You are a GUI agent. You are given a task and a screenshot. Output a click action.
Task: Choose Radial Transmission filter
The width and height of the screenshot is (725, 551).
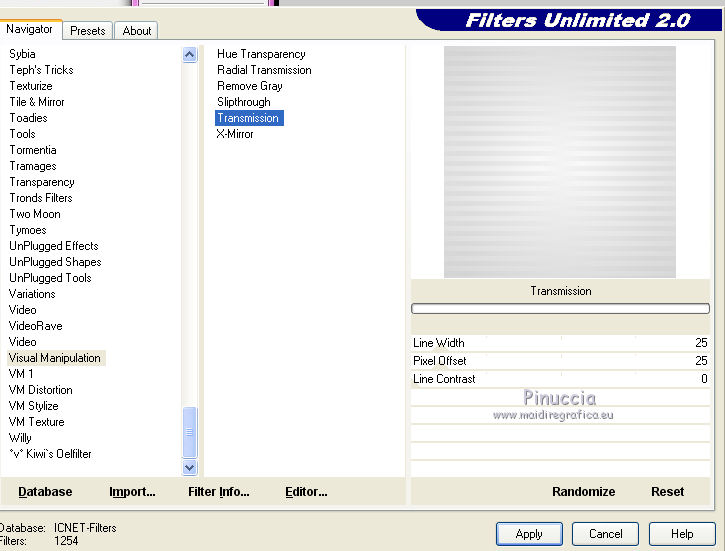tap(264, 70)
